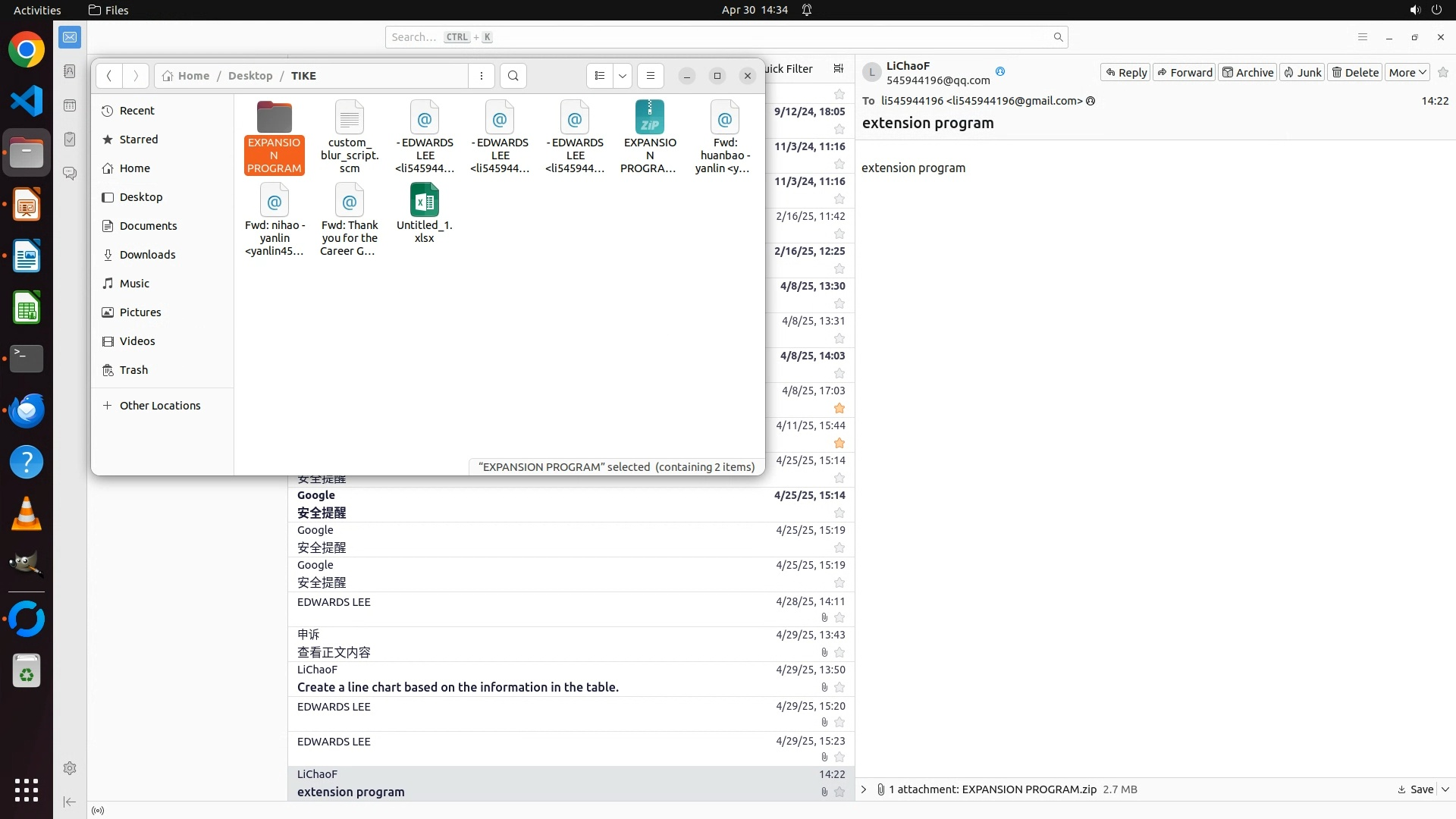Go to Downloads in Files sidebar
Viewport: 1456px width, 819px height.
(147, 255)
